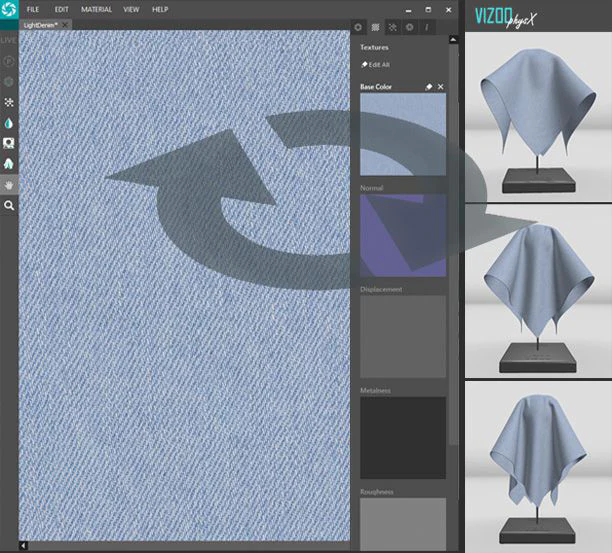Select the magnifier zoom tool
The width and height of the screenshot is (612, 553).
point(9,205)
